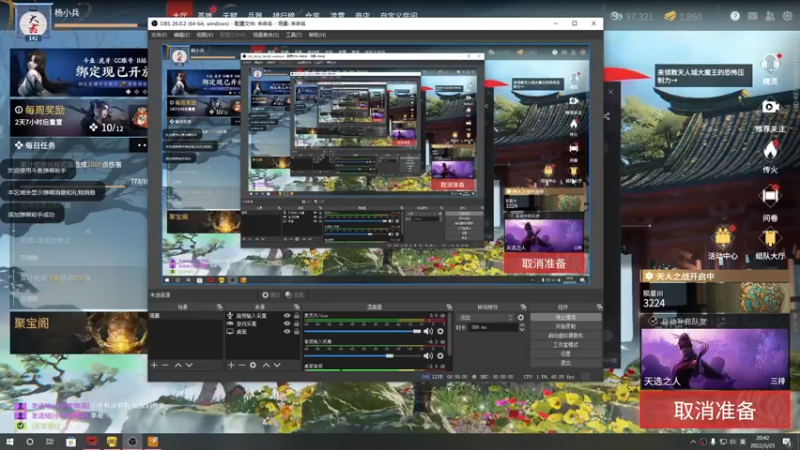
Task: Click the transition duration stepper arrows
Action: [521, 328]
